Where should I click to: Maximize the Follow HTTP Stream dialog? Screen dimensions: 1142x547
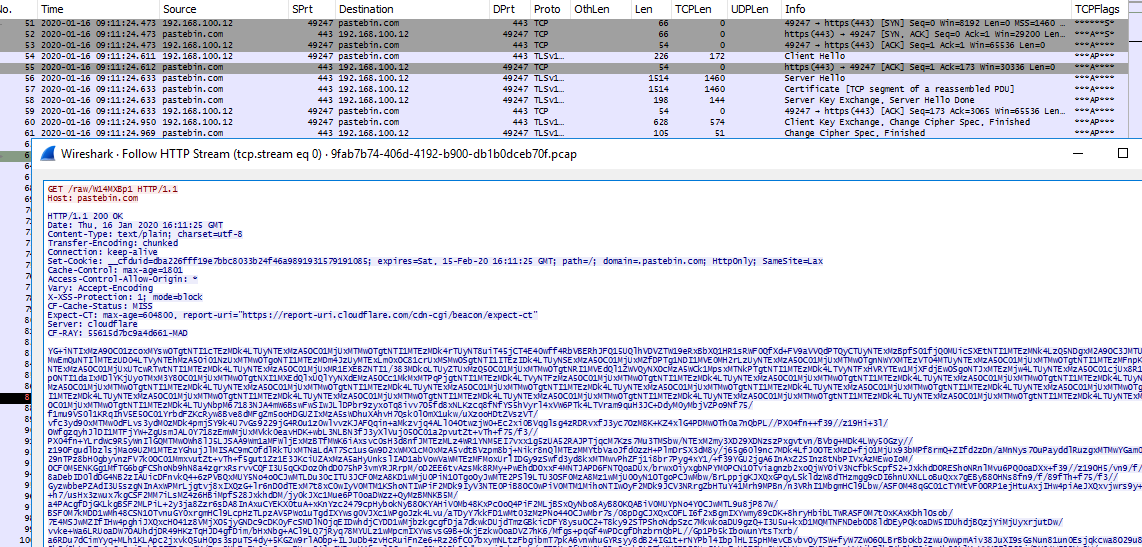[1122, 153]
